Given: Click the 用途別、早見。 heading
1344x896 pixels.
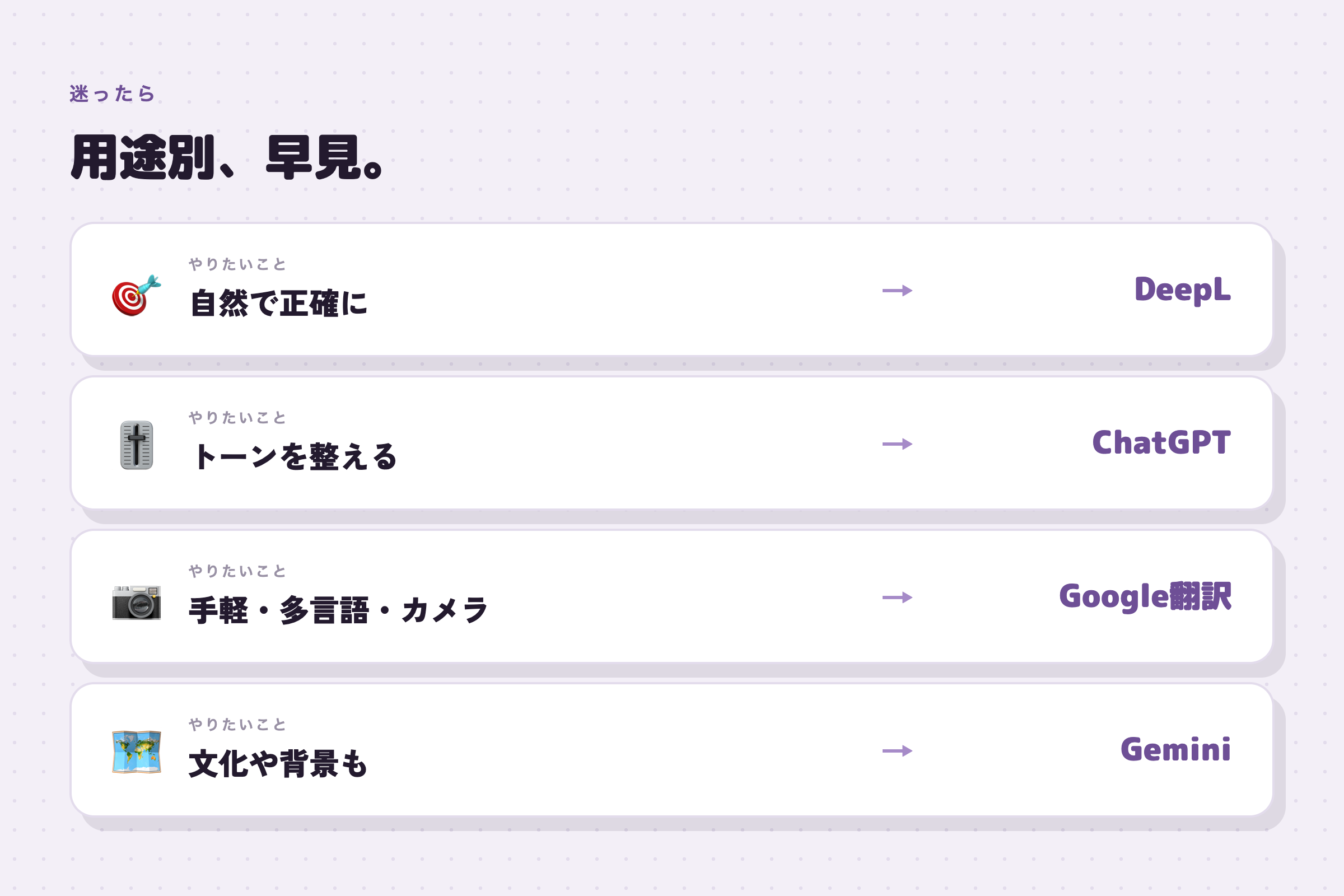Looking at the screenshot, I should coord(227,158).
